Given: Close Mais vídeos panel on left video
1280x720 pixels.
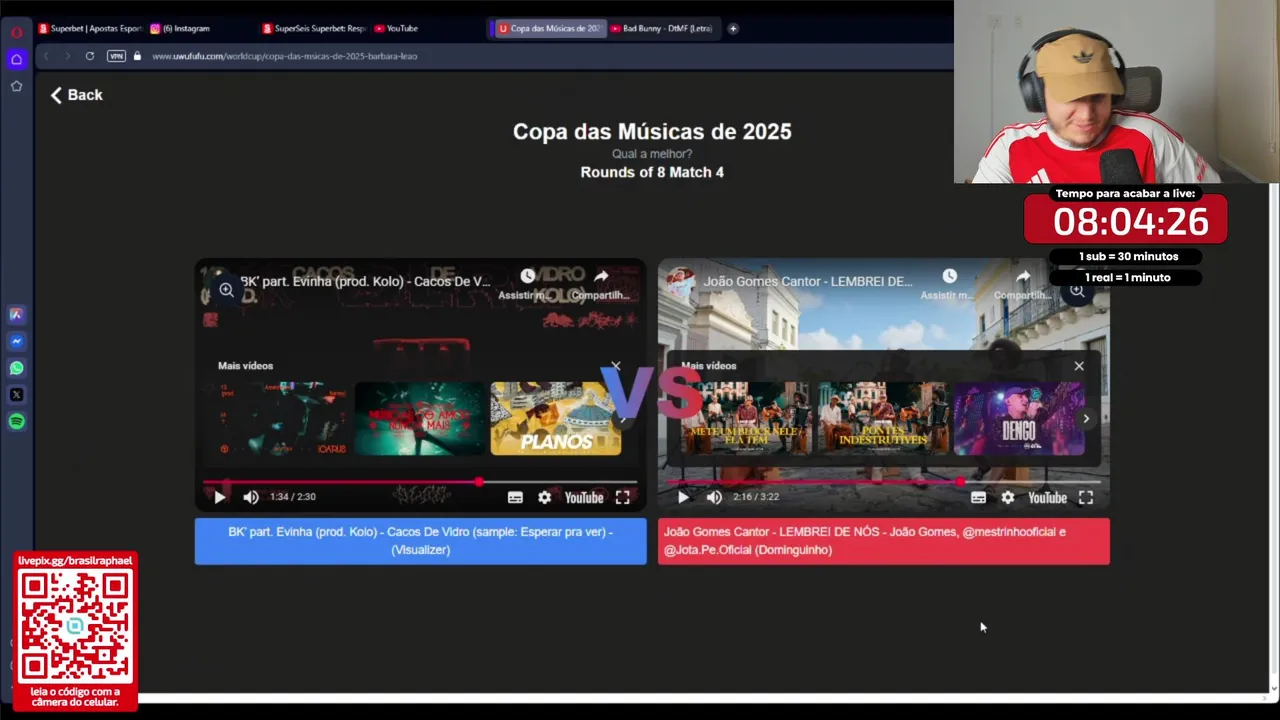Looking at the screenshot, I should pos(616,366).
